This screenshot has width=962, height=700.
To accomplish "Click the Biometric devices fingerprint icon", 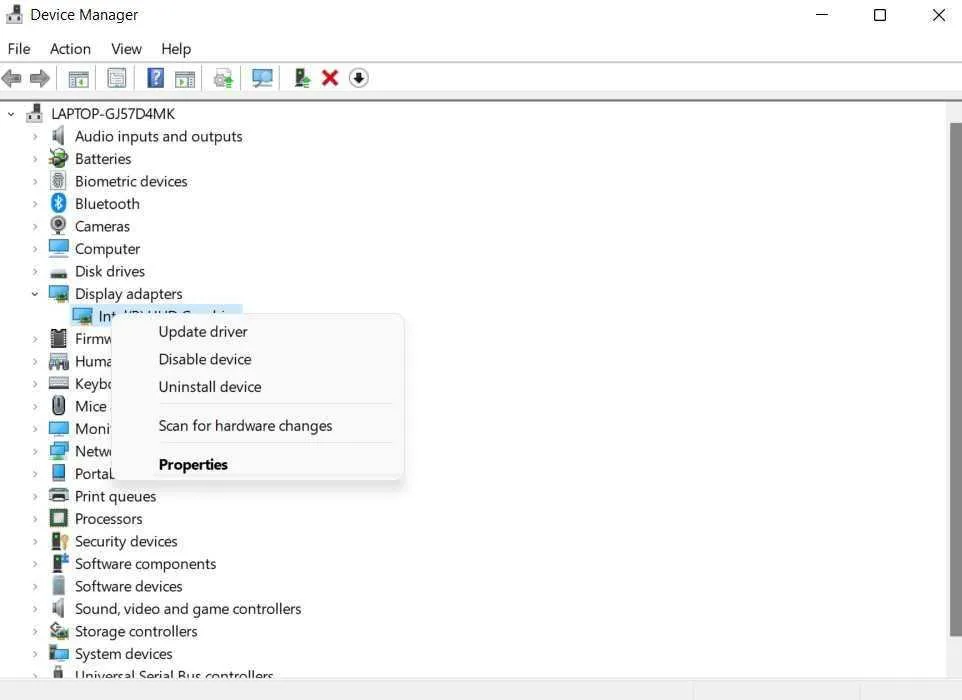I will tap(58, 181).
